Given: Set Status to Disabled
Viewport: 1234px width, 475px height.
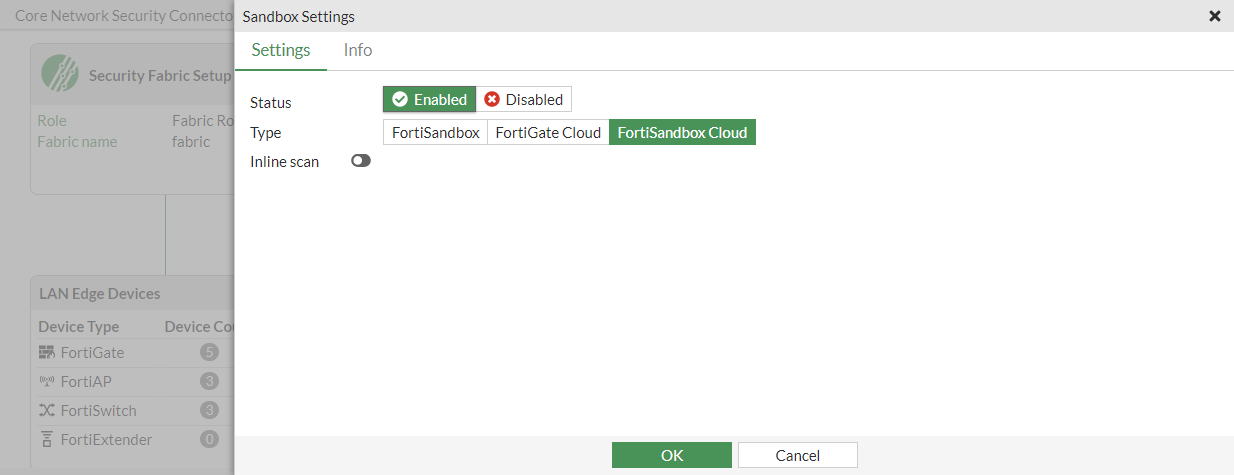Looking at the screenshot, I should coord(524,100).
